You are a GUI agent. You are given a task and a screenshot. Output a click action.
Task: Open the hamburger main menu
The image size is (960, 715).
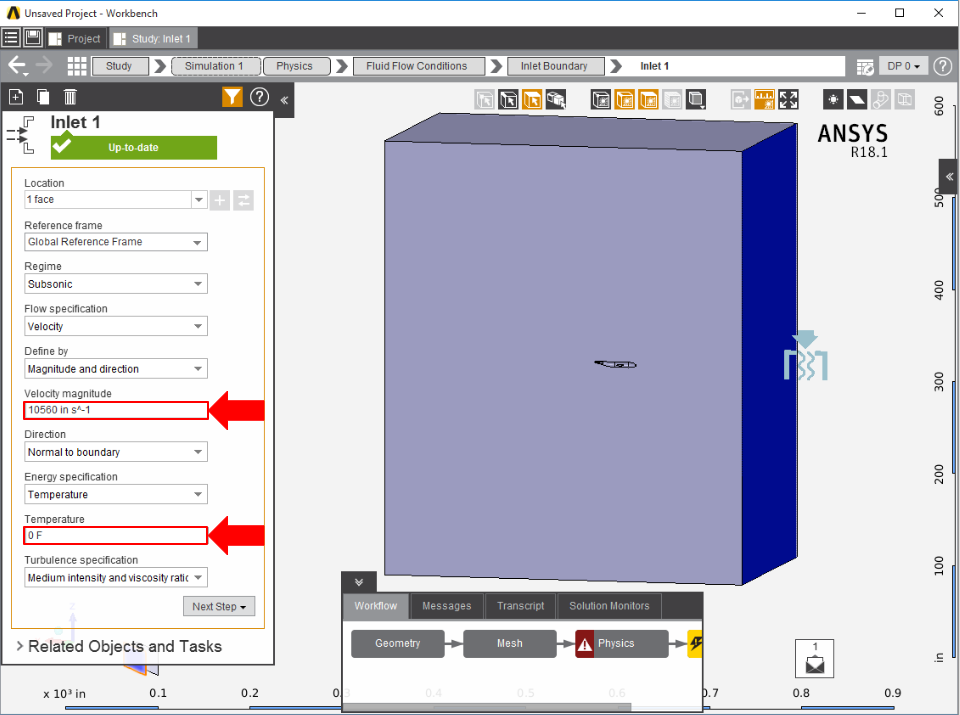coord(11,38)
